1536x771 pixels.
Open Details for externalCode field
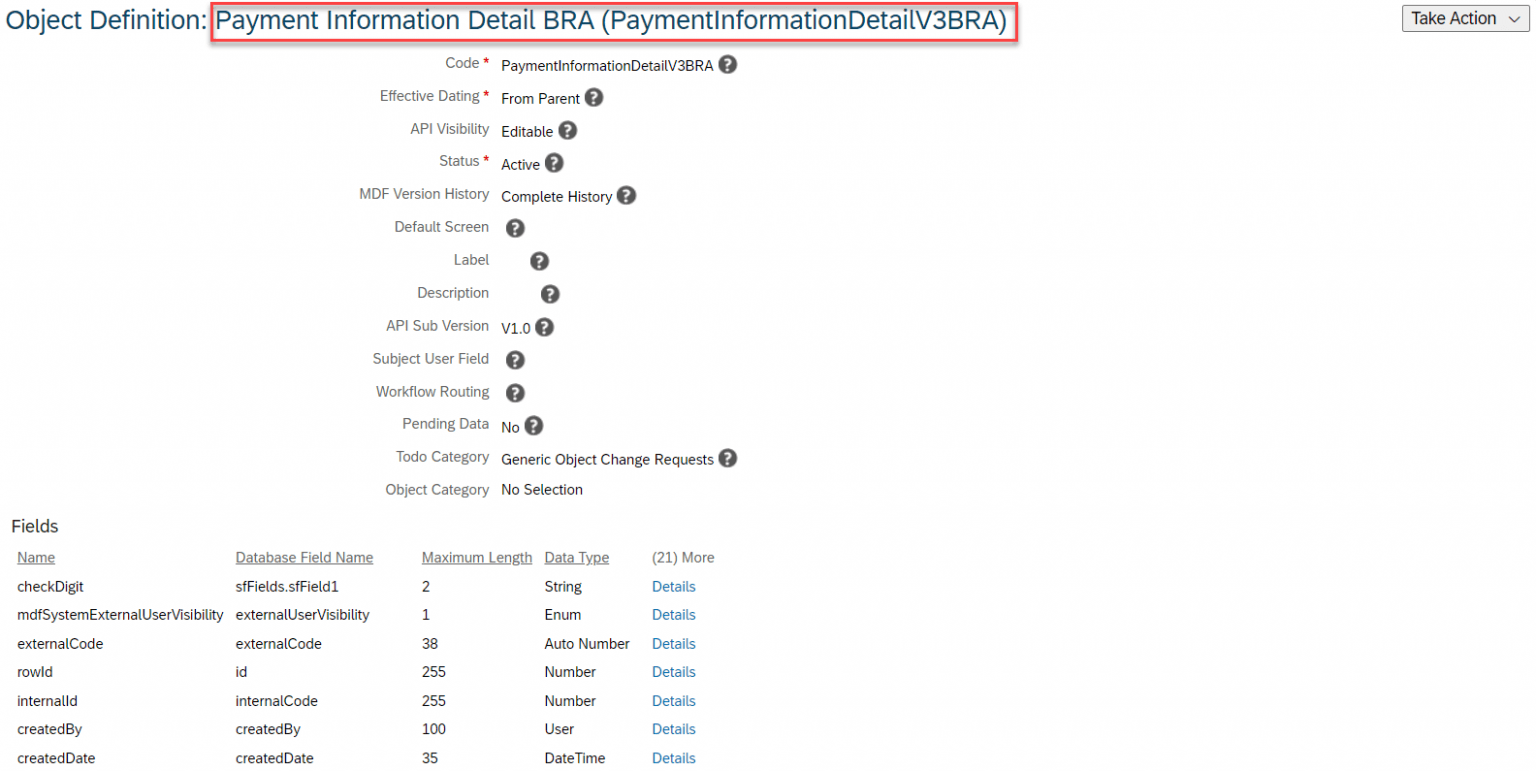673,644
